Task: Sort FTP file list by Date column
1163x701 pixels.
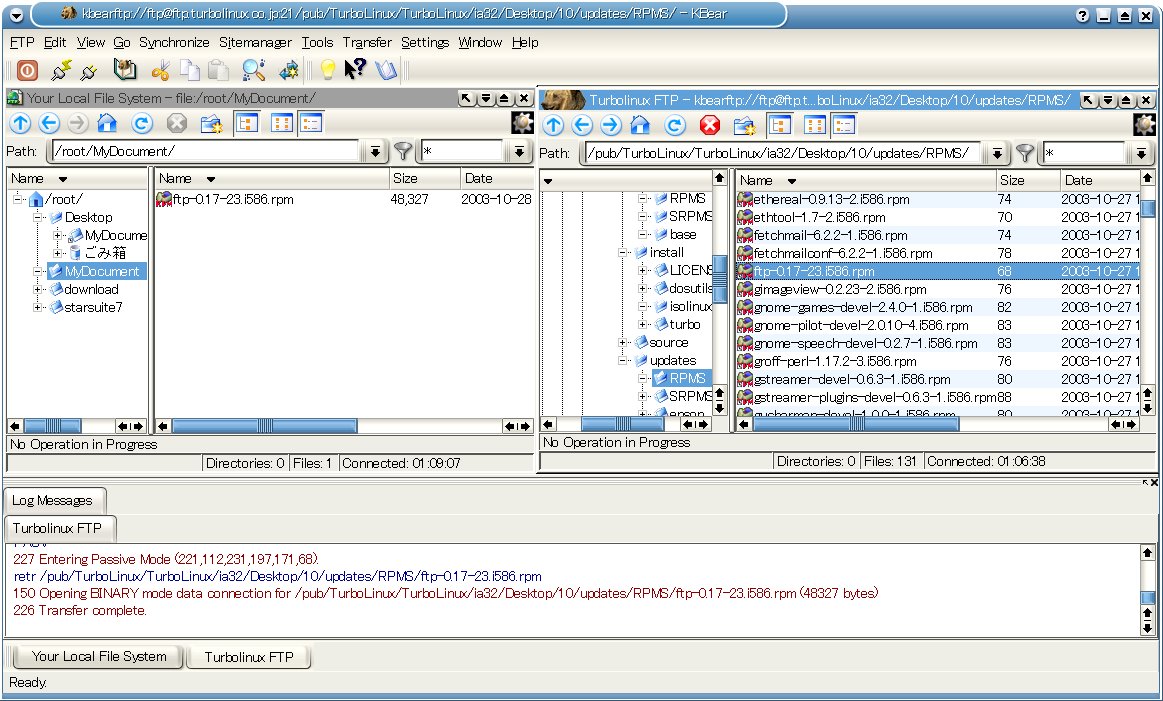Action: coord(1099,180)
